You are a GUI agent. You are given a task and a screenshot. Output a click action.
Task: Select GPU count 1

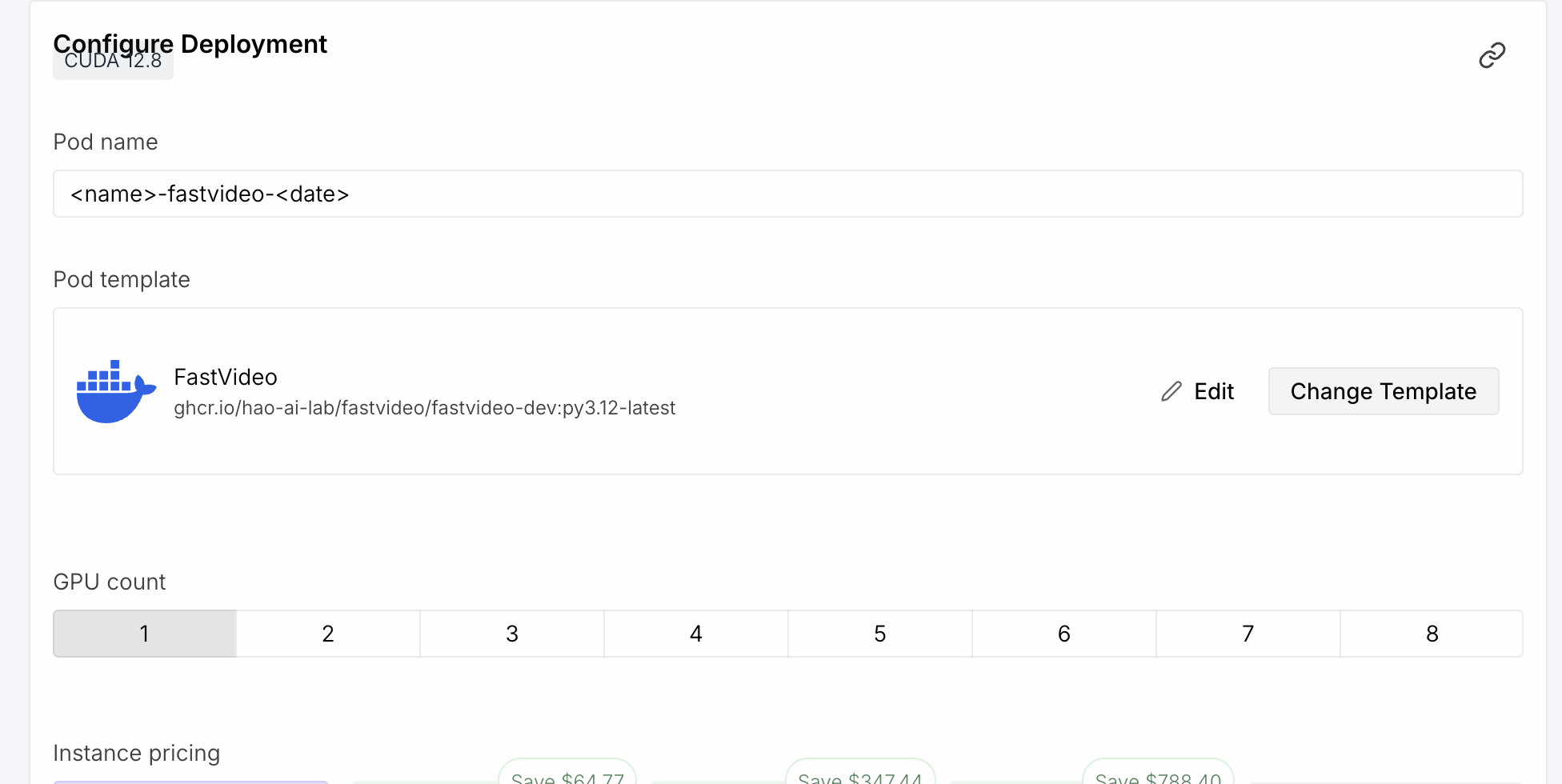point(145,634)
